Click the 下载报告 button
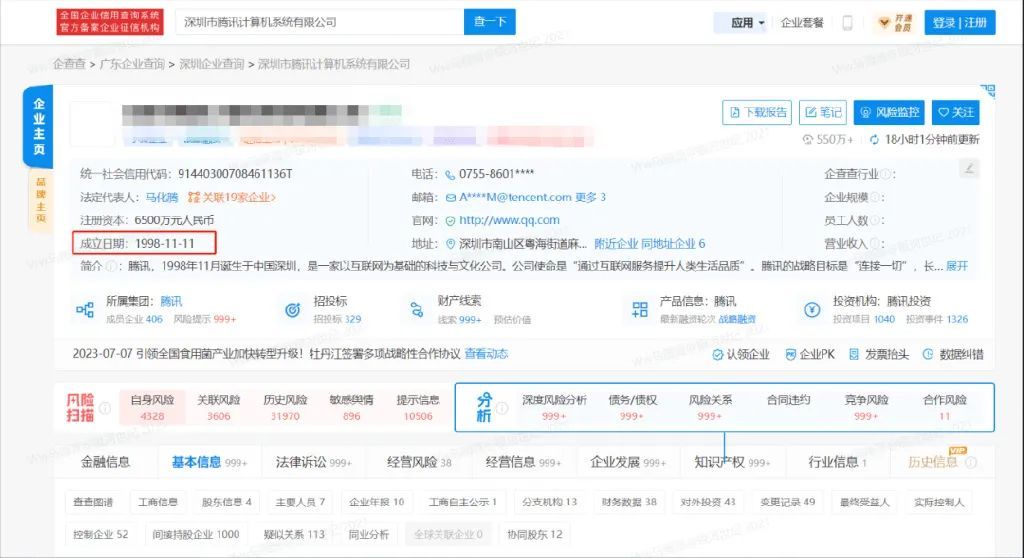This screenshot has height=558, width=1024. (x=757, y=112)
